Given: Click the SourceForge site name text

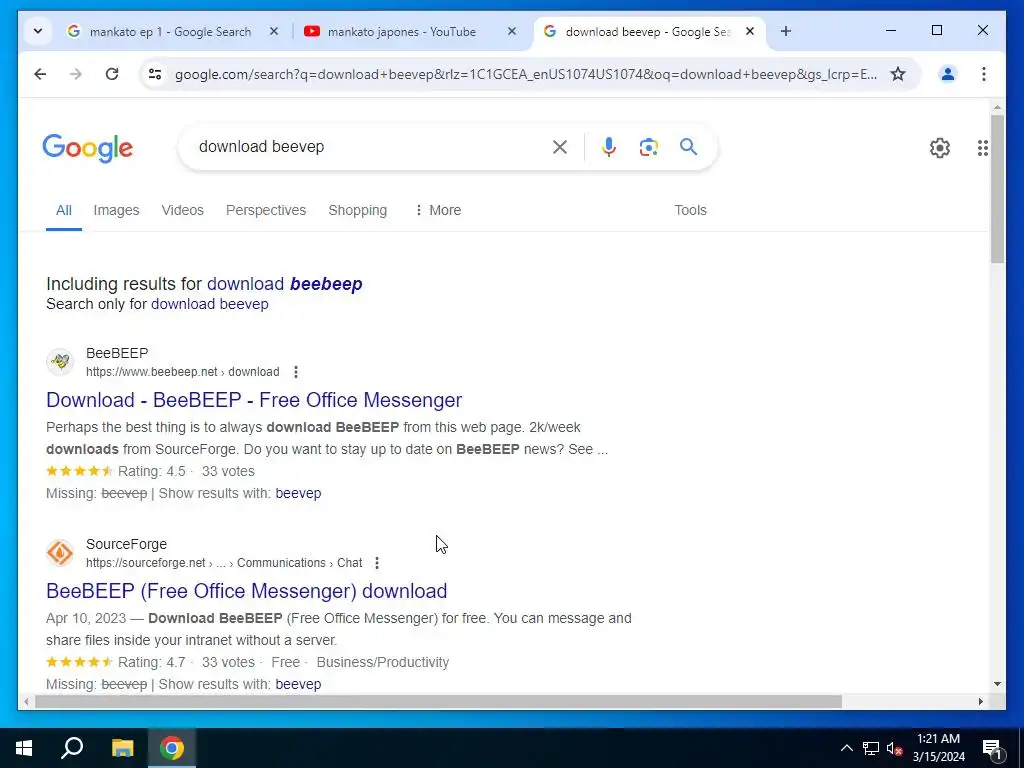Looking at the screenshot, I should [126, 545].
